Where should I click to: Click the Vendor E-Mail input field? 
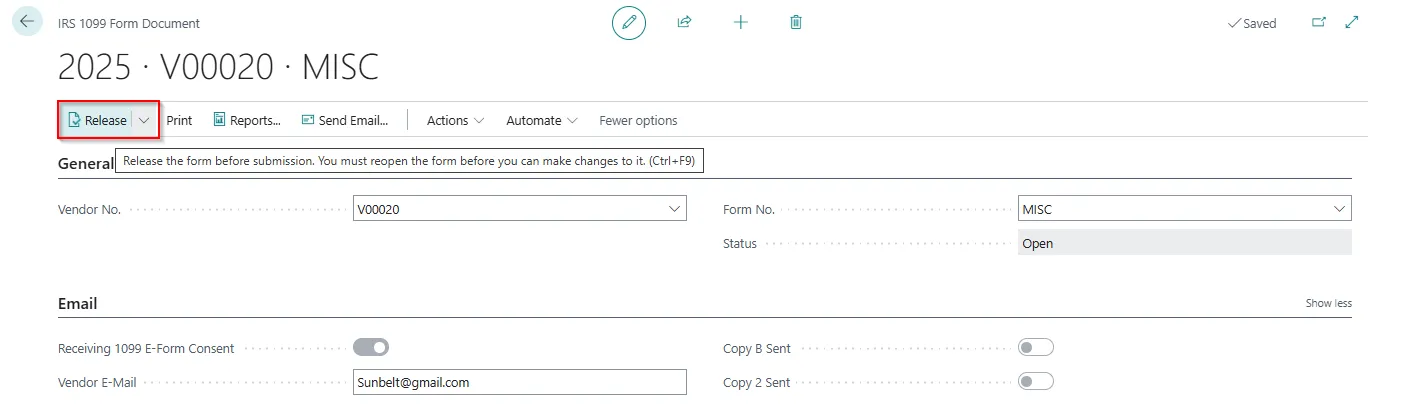tap(520, 382)
